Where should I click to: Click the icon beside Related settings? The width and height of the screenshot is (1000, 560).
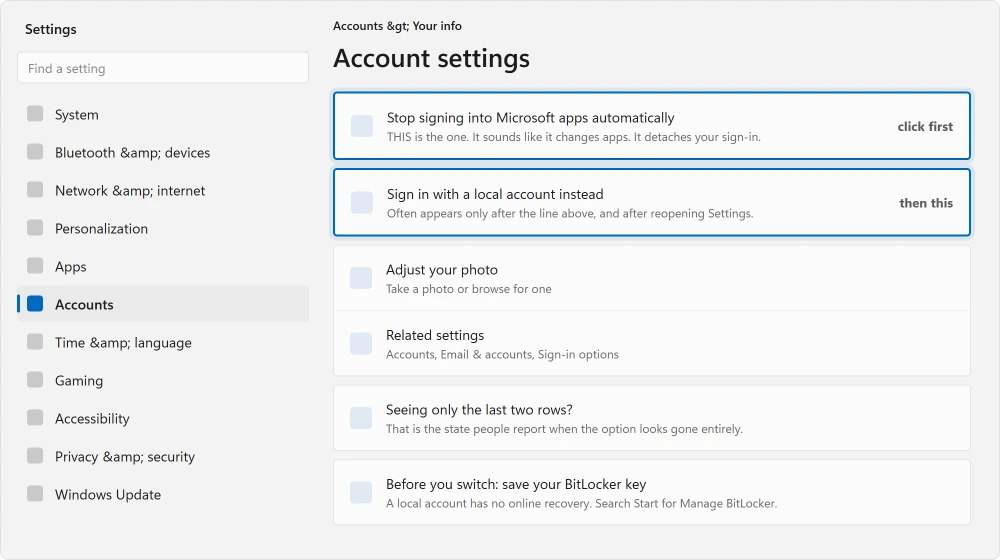click(361, 344)
